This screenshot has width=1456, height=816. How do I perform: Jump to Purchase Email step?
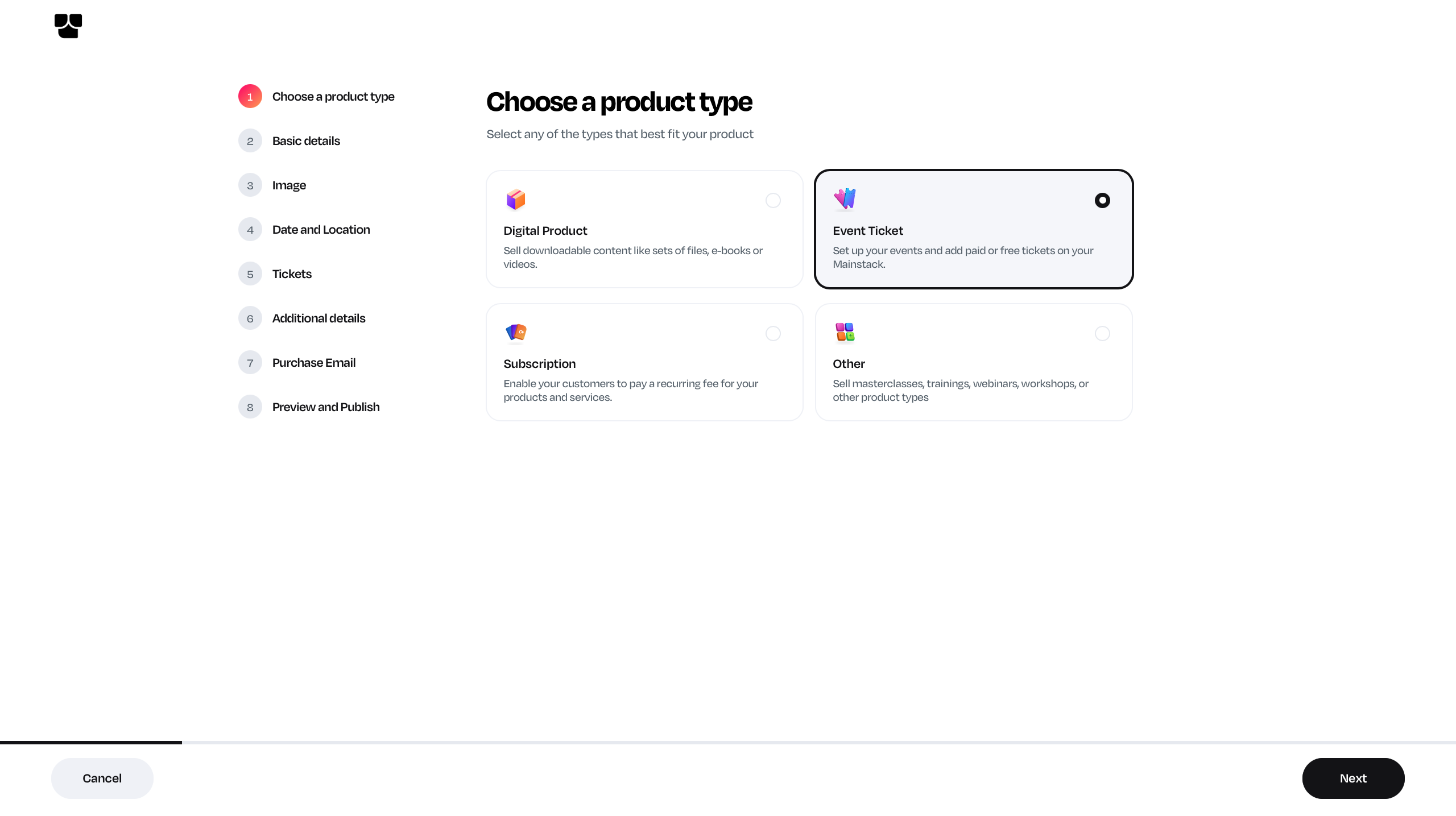313,363
